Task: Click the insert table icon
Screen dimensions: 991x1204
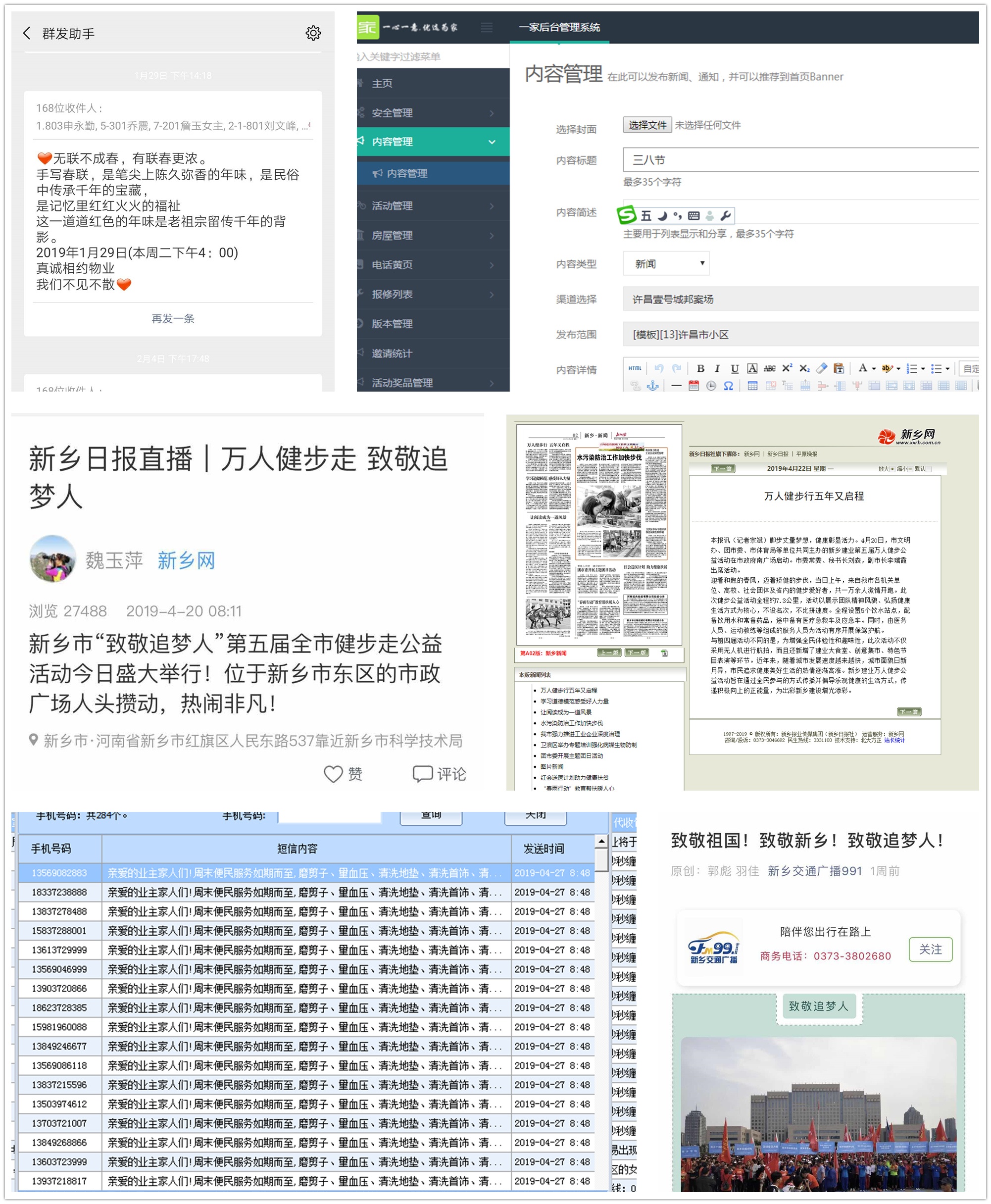Action: [x=752, y=386]
